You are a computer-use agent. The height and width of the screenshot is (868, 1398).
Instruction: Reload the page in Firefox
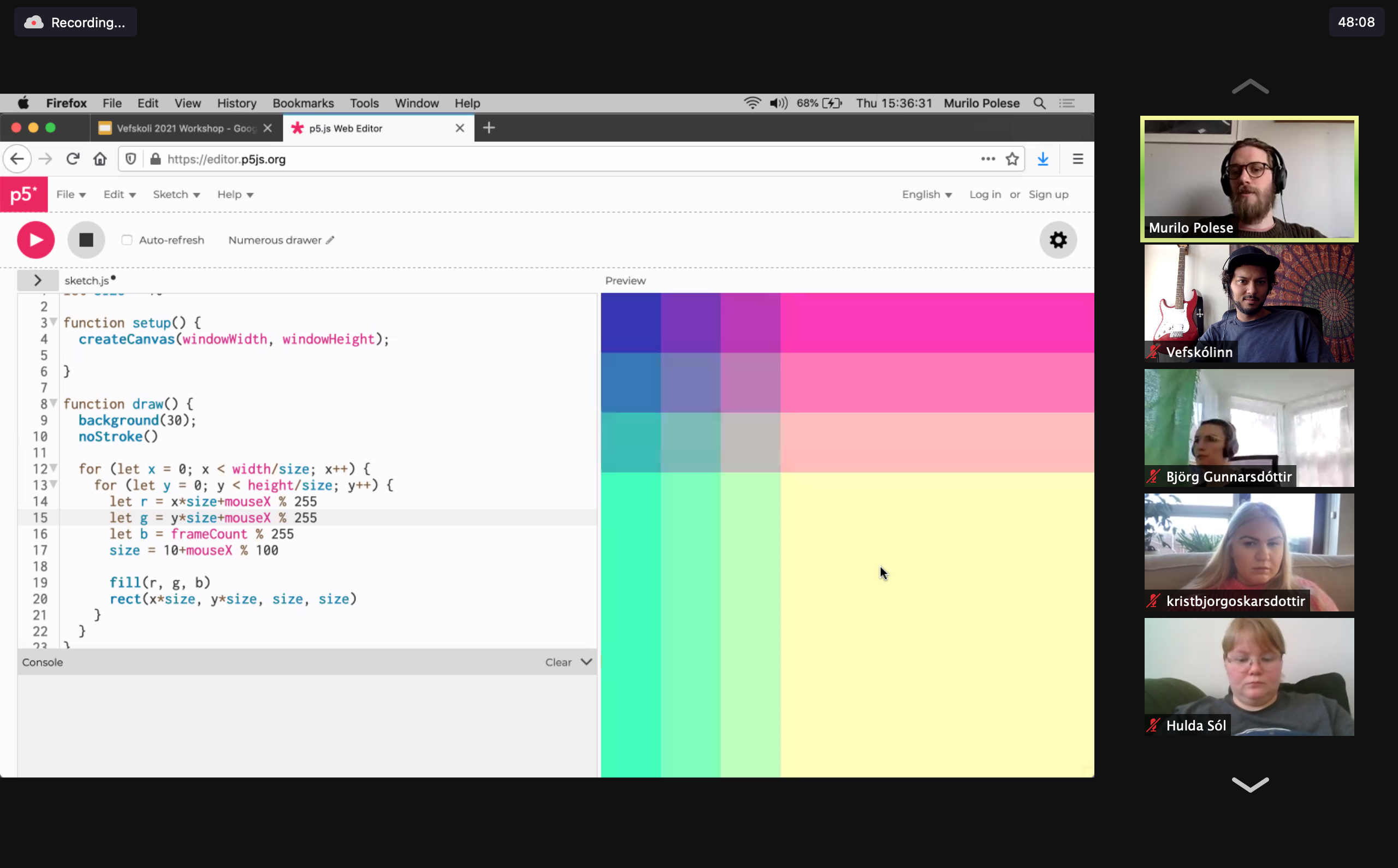coord(72,159)
